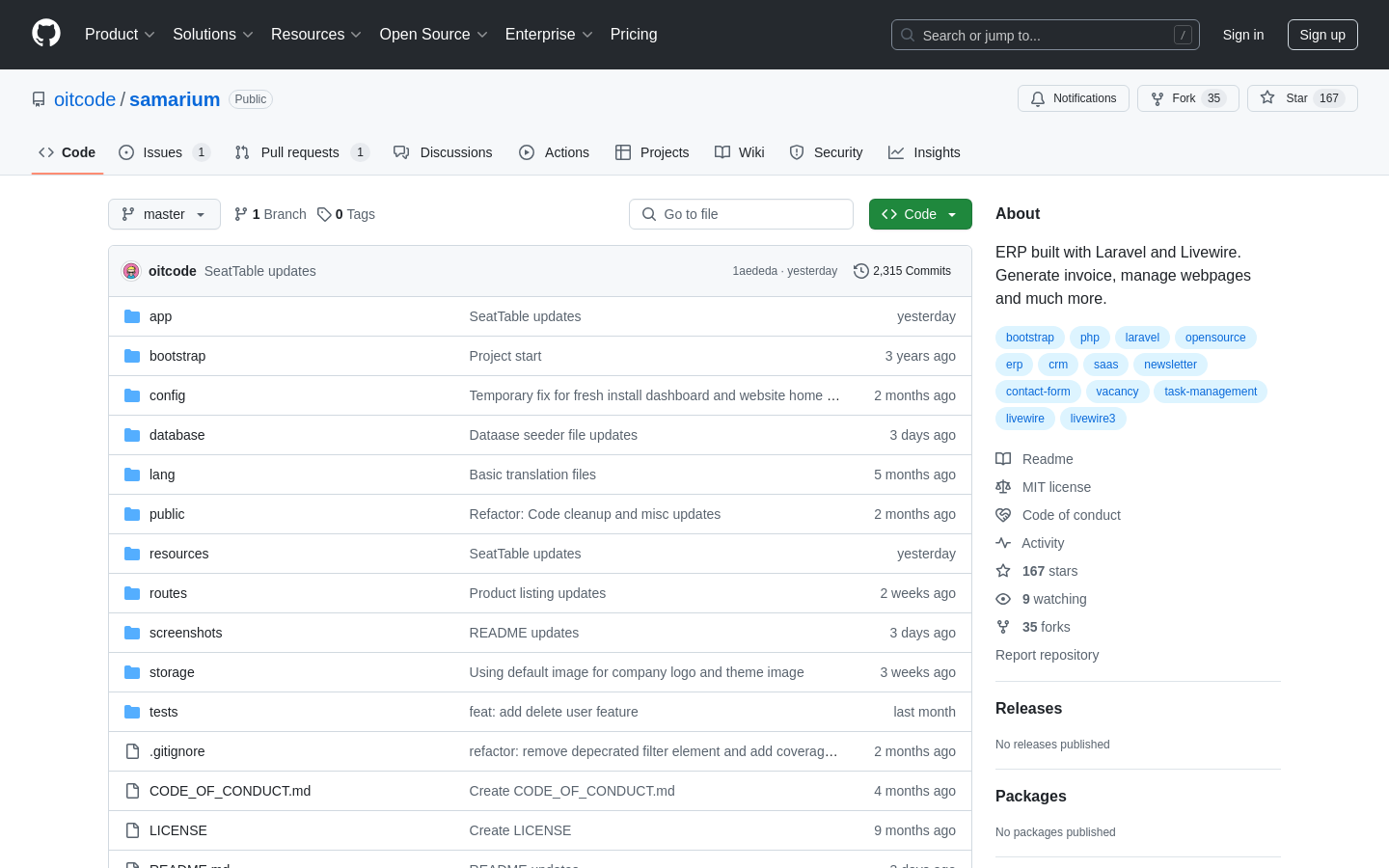Image resolution: width=1389 pixels, height=868 pixels.
Task: Expand the Resources menu
Action: [316, 35]
